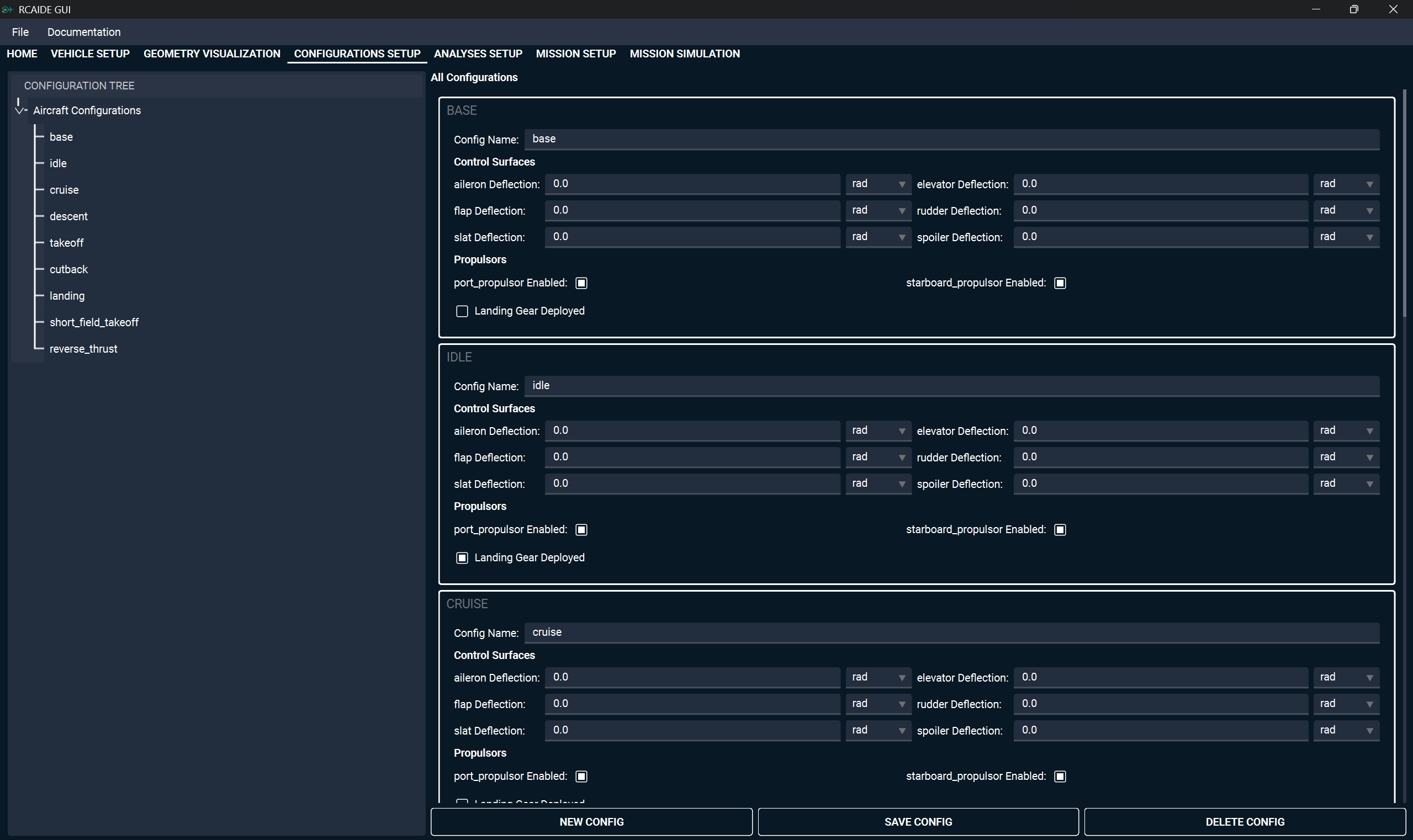Select the cutback configuration in the tree
The image size is (1413, 840).
coord(68,269)
